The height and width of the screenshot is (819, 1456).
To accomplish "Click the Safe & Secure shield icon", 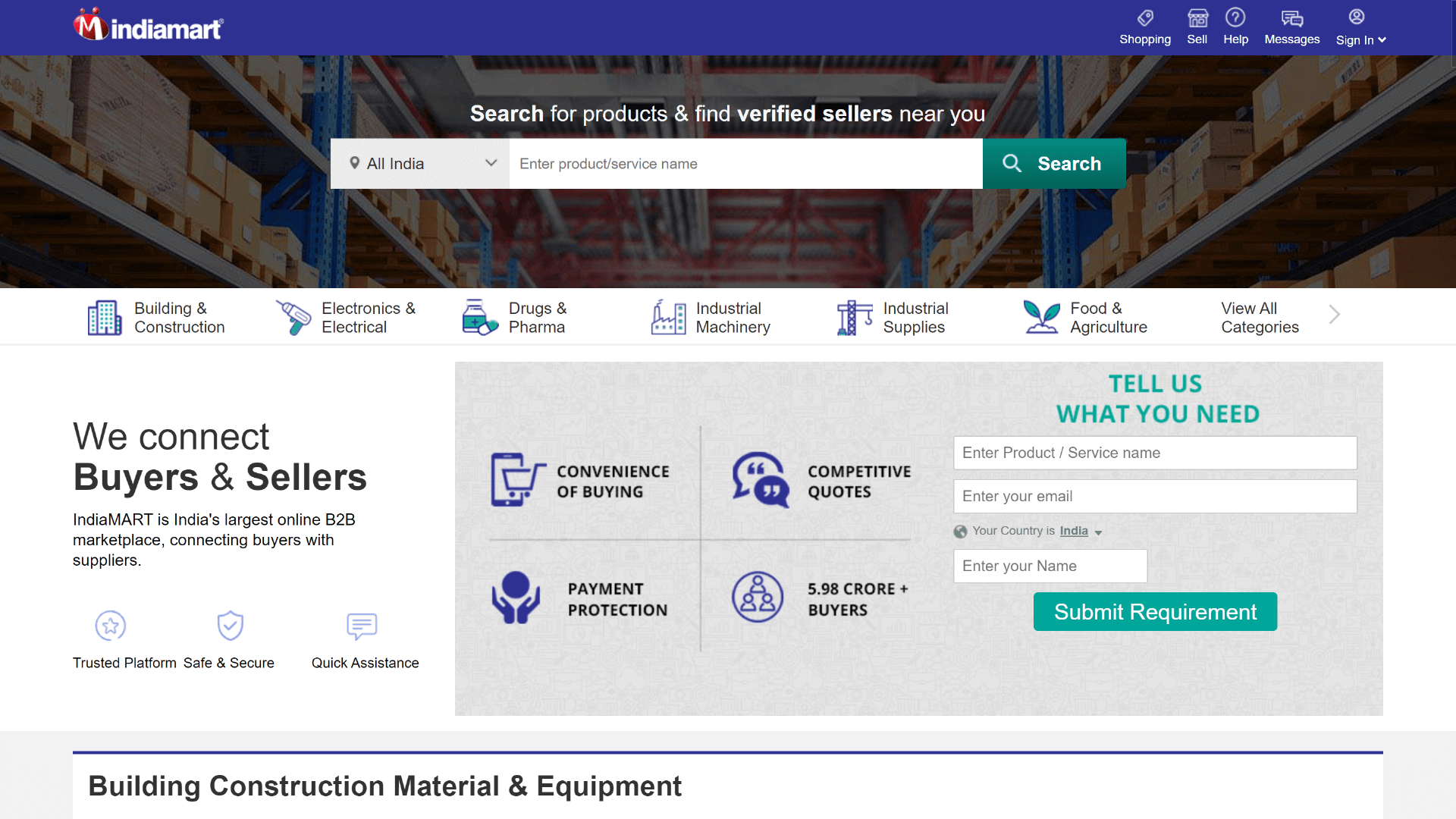I will point(231,626).
